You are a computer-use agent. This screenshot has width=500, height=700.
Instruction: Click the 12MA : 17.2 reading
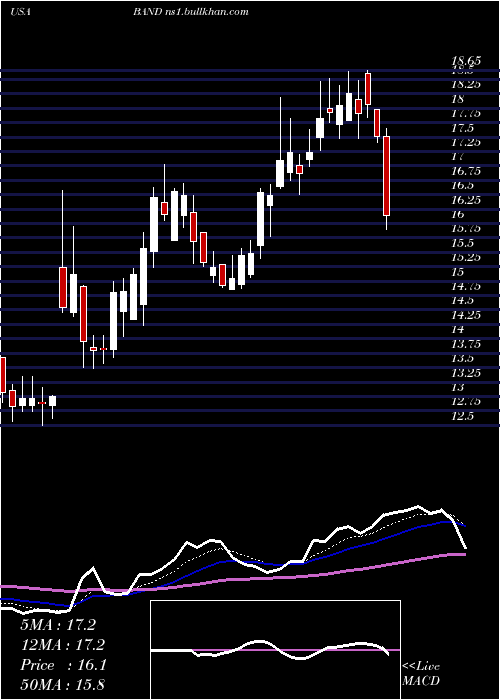(x=62, y=644)
